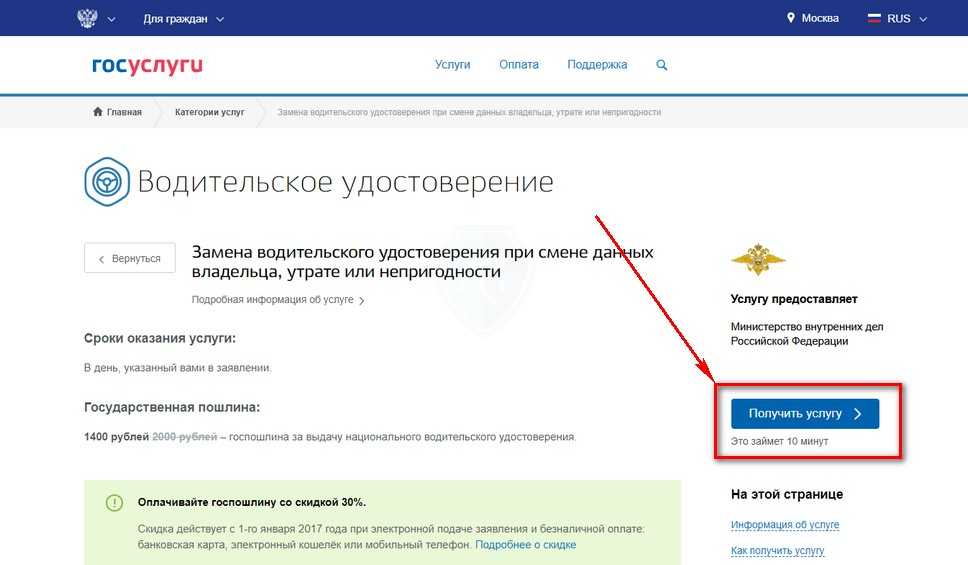This screenshot has width=968, height=565.
Task: Click the 'Как получить услугу' link
Action: [777, 551]
